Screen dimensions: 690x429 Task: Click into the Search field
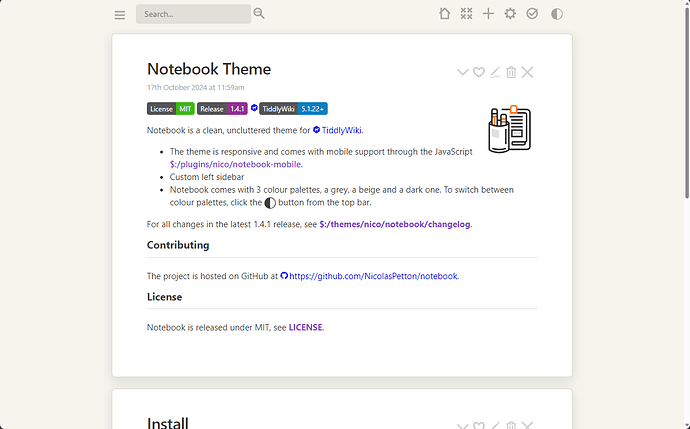pyautogui.click(x=193, y=14)
